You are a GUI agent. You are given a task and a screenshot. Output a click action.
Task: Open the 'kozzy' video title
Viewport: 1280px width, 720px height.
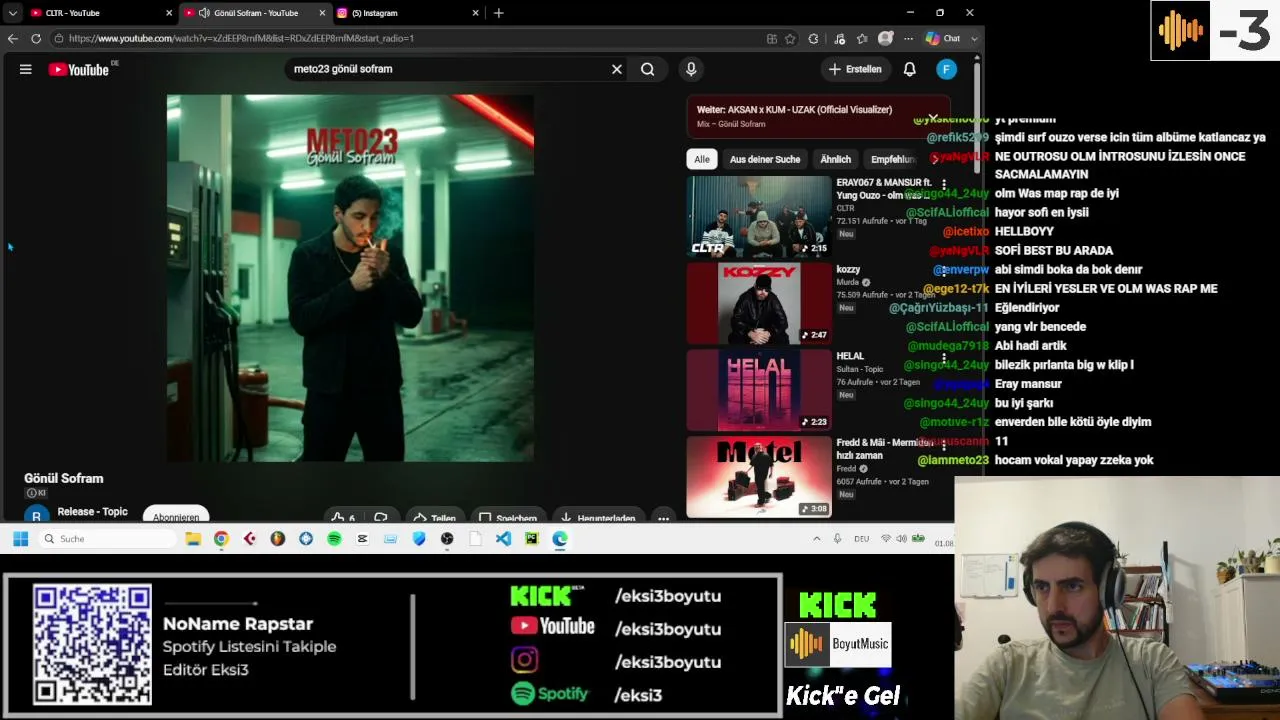point(848,270)
